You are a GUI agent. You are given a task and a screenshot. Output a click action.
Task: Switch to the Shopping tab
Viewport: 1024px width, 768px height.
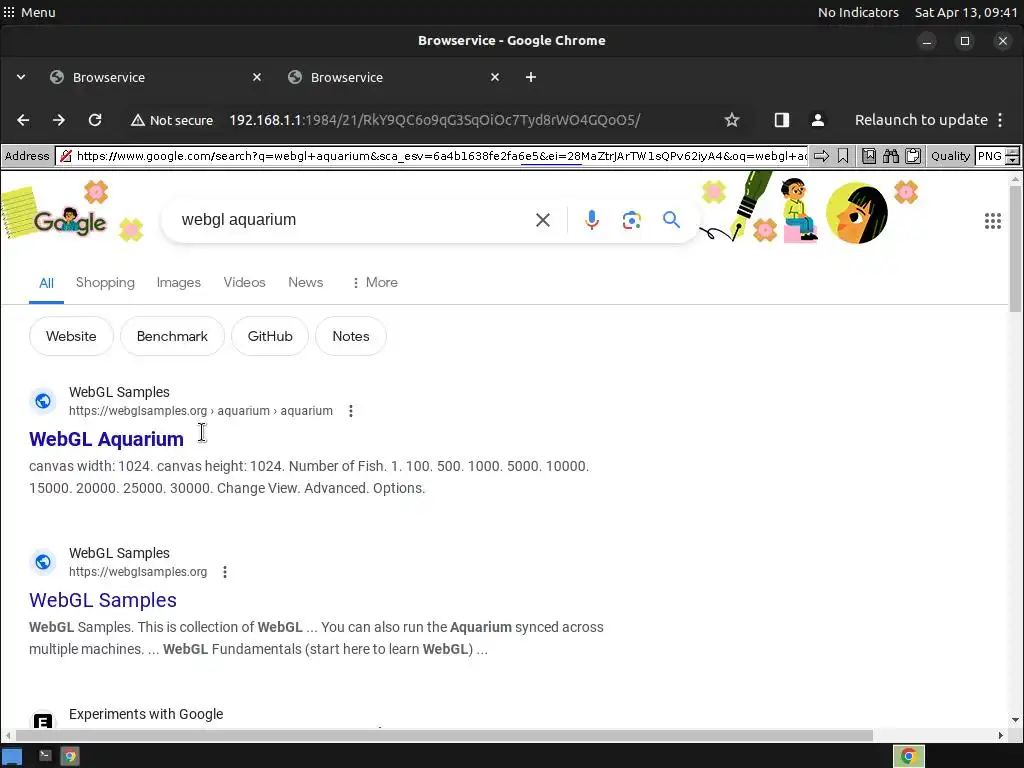[105, 282]
